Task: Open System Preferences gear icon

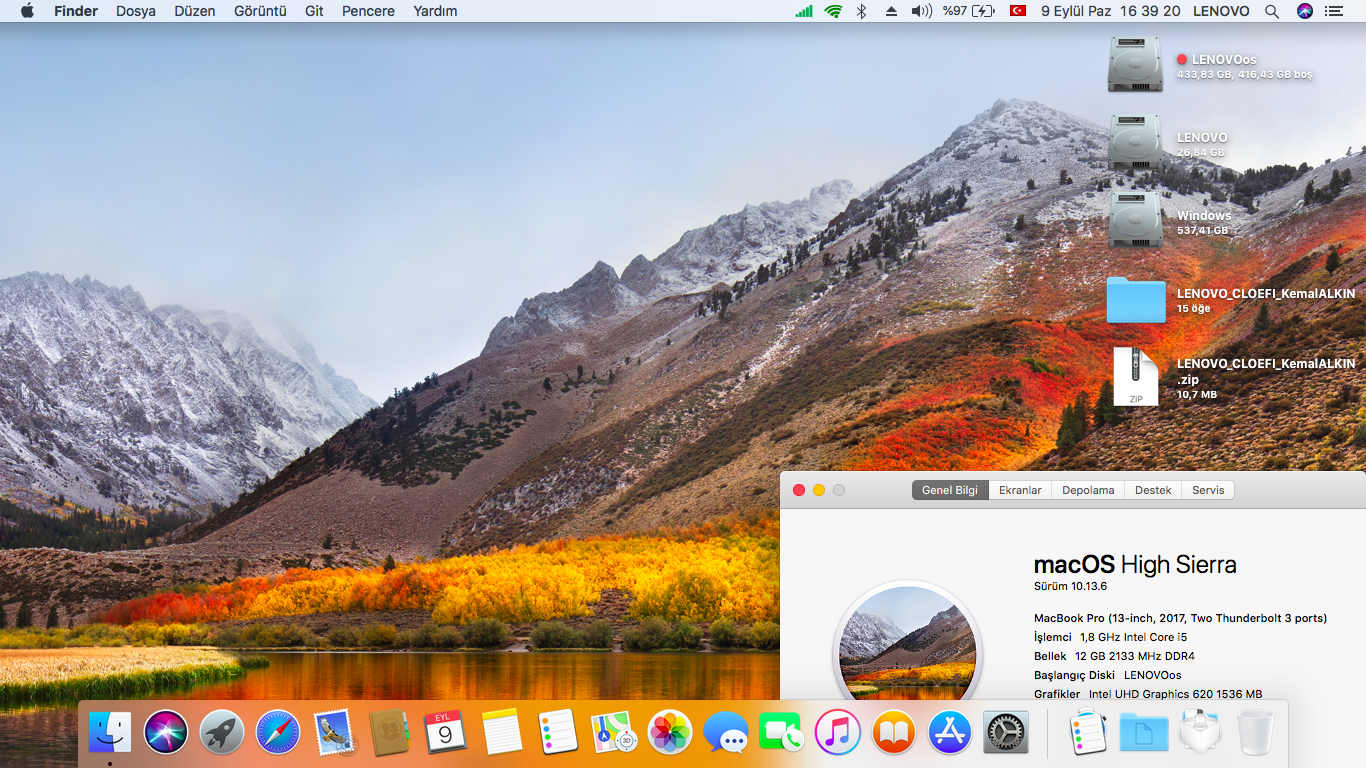Action: [1006, 733]
